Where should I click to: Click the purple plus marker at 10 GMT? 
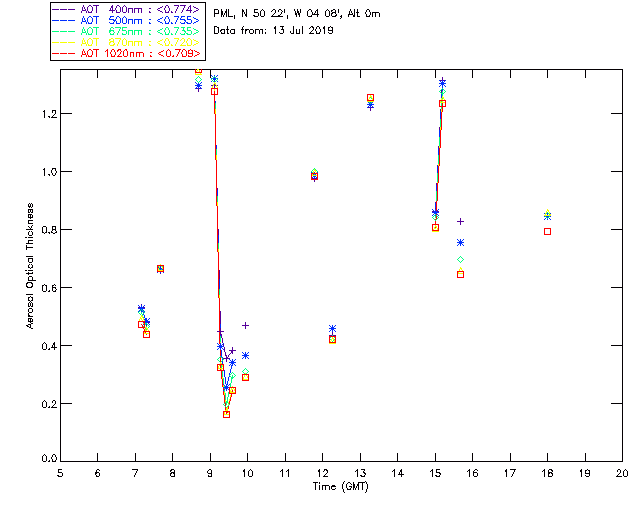pyautogui.click(x=245, y=325)
